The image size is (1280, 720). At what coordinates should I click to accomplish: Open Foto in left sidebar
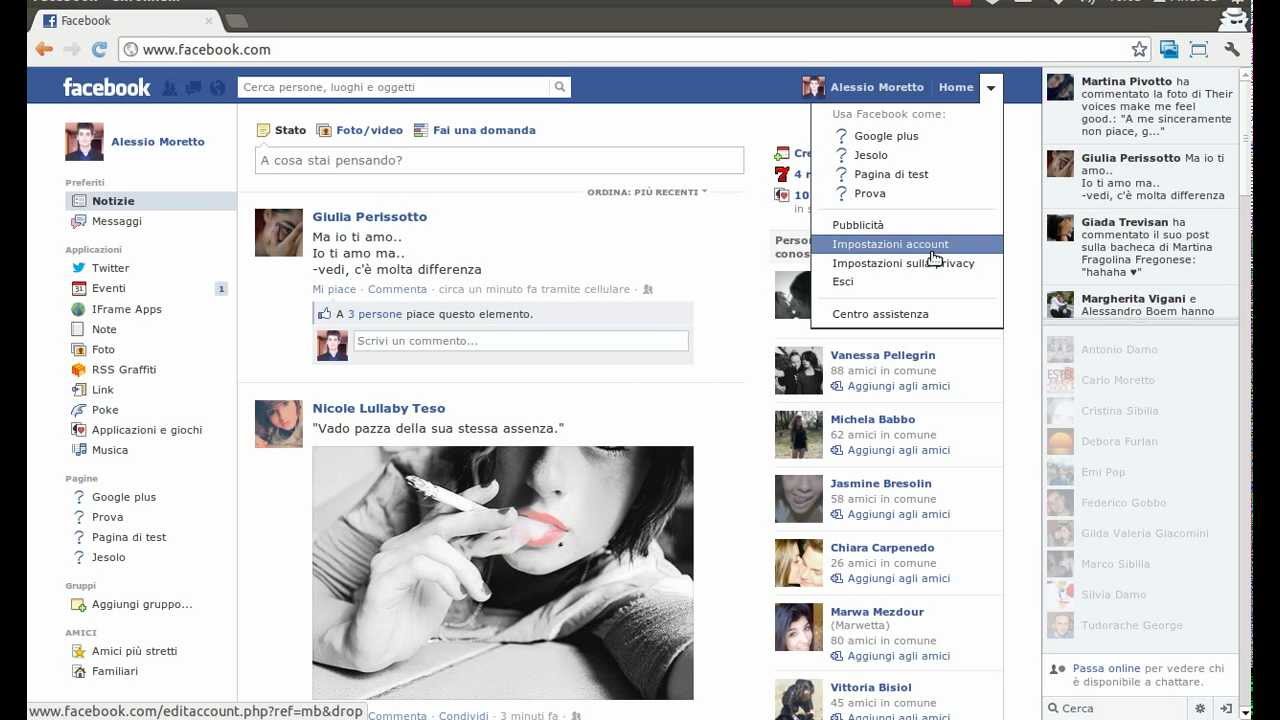(x=103, y=349)
